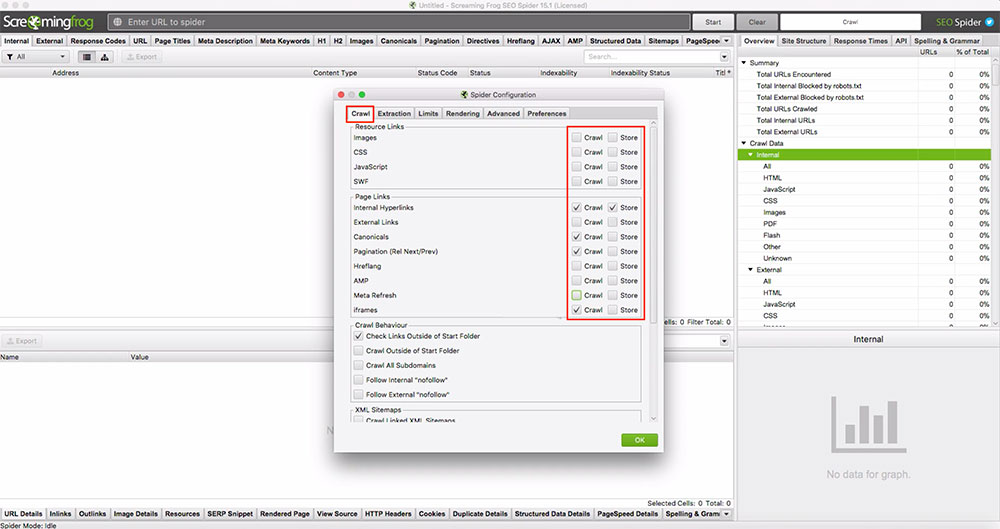Screen dimensions: 1000x529
Task: Open the All filter dropdown
Action: 36,57
